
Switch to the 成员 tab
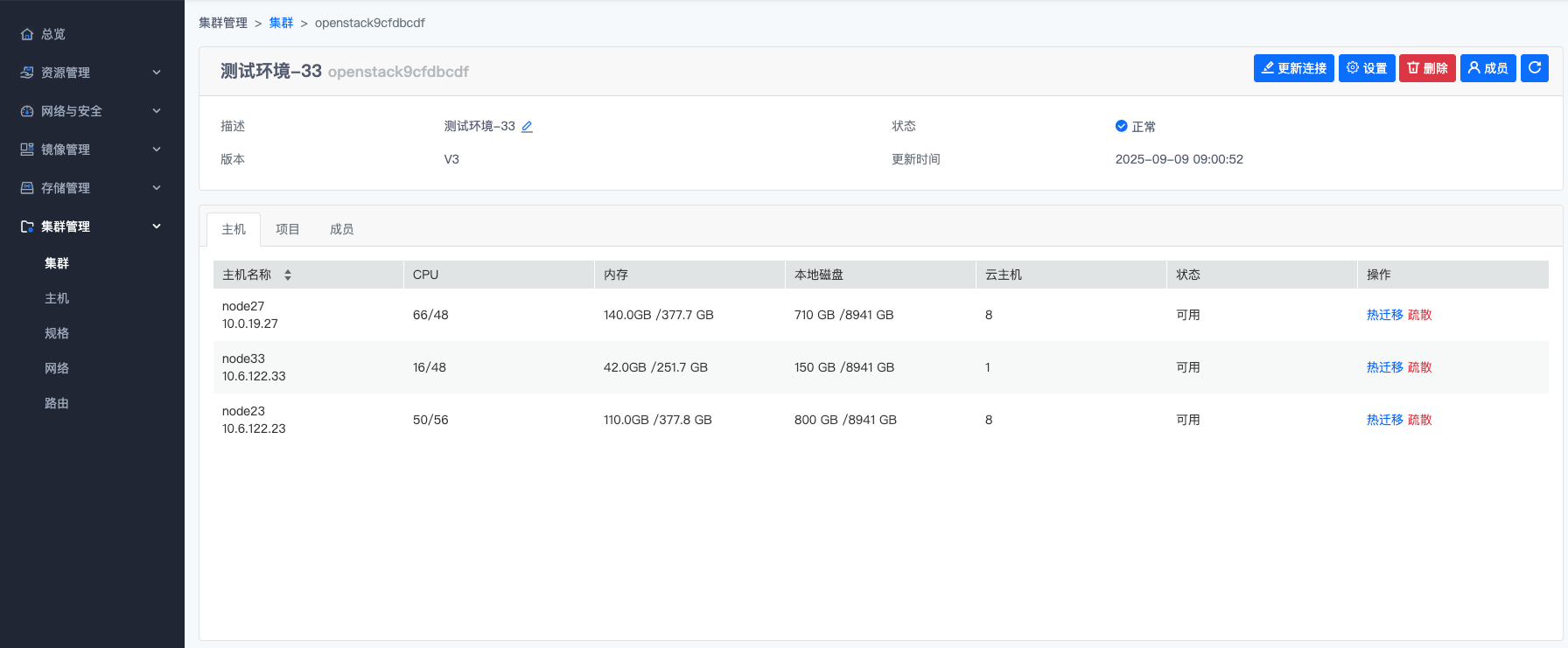point(341,229)
